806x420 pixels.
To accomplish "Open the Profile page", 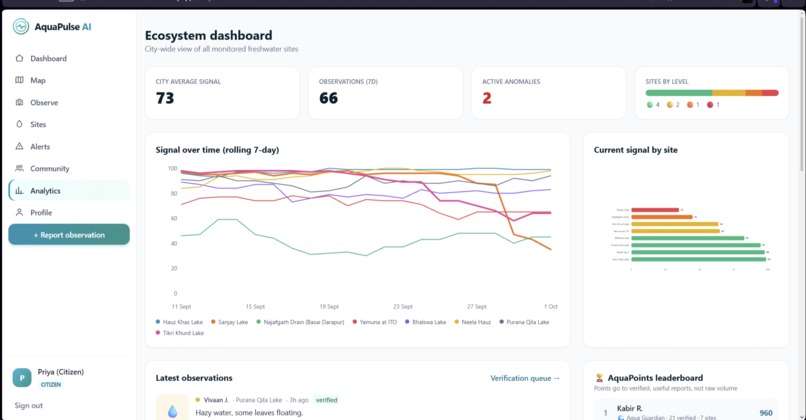I will click(69, 212).
